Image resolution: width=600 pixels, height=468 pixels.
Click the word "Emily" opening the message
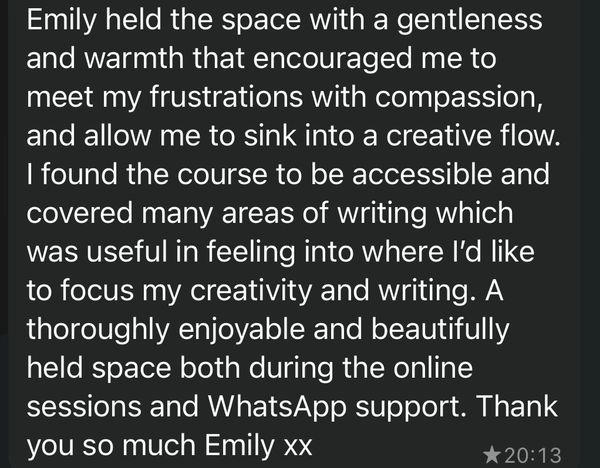coord(60,20)
